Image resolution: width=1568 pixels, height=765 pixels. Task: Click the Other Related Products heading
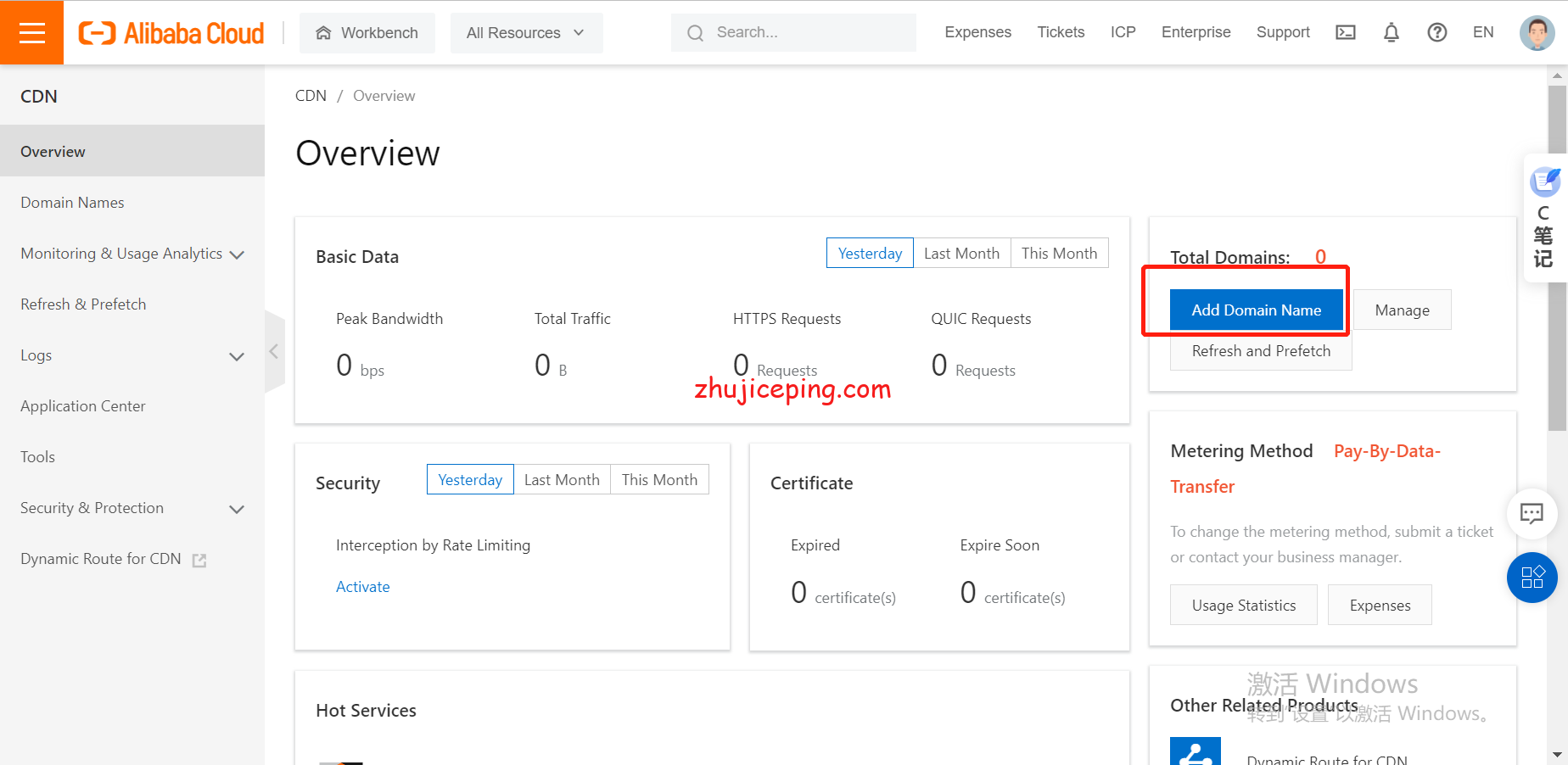coord(1263,705)
